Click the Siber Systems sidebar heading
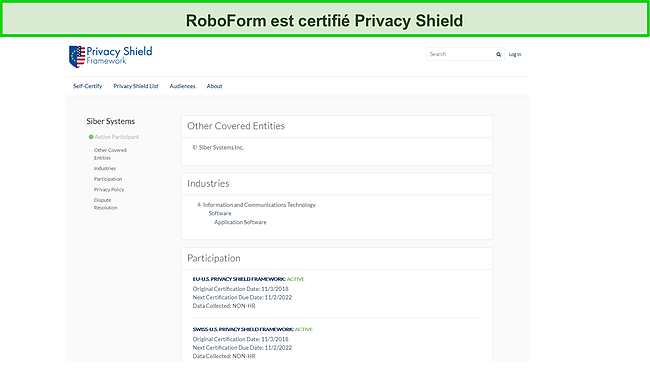Image resolution: width=650 pixels, height=369 pixels. 111,121
